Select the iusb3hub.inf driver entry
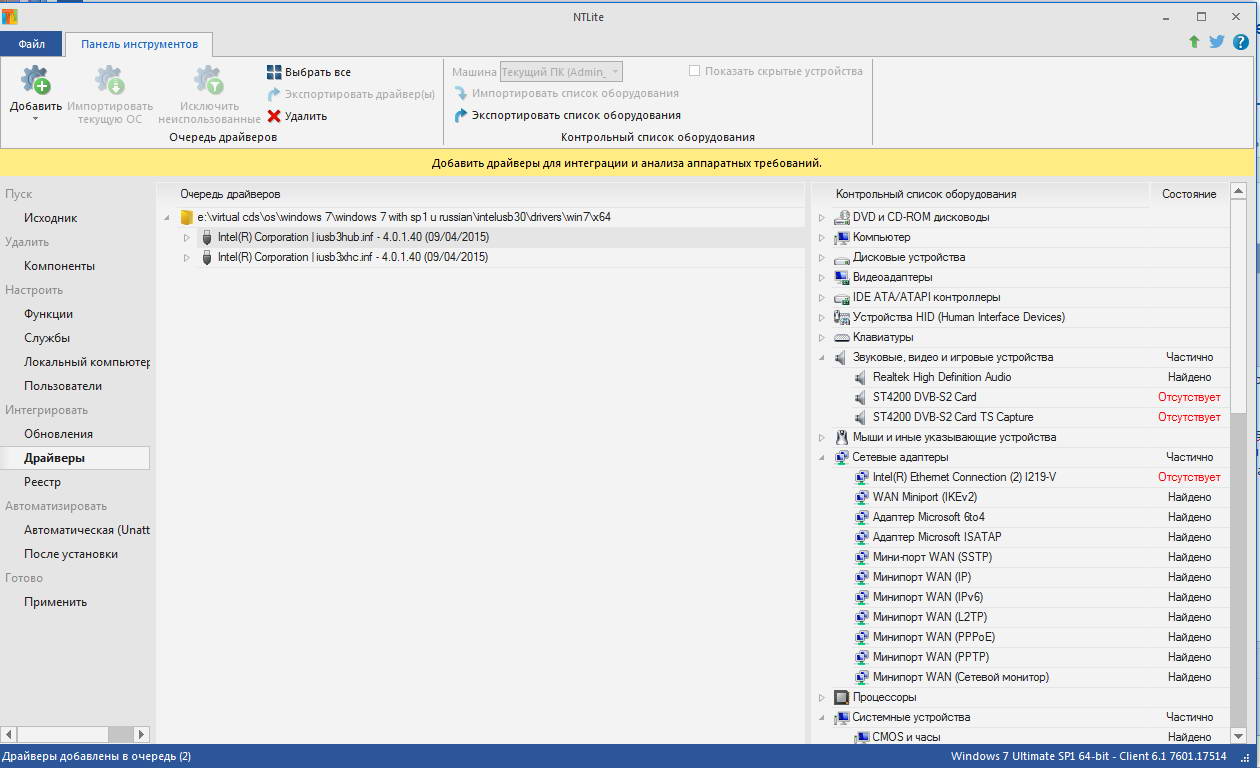This screenshot has height=768, width=1260. point(353,237)
